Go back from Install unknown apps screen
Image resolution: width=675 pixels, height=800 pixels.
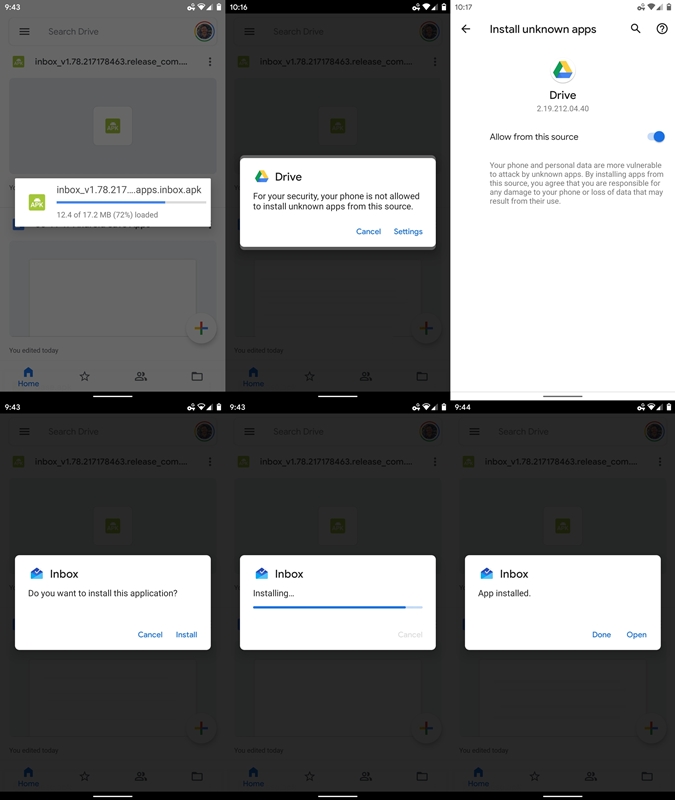[466, 29]
